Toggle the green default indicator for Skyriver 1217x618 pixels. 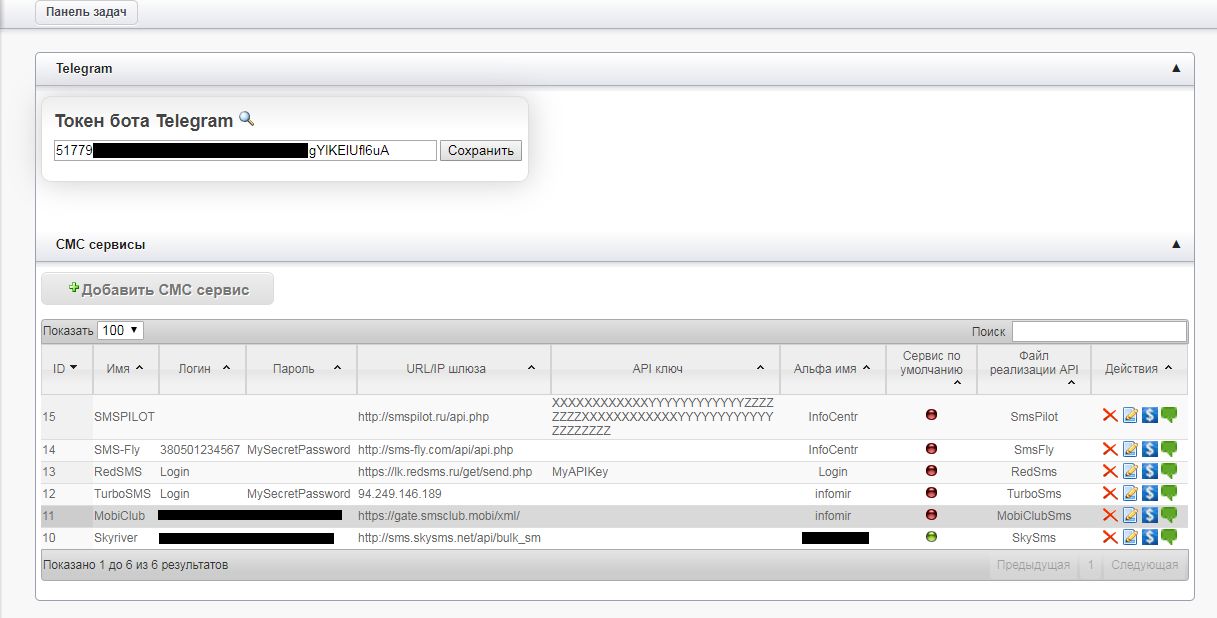[932, 537]
